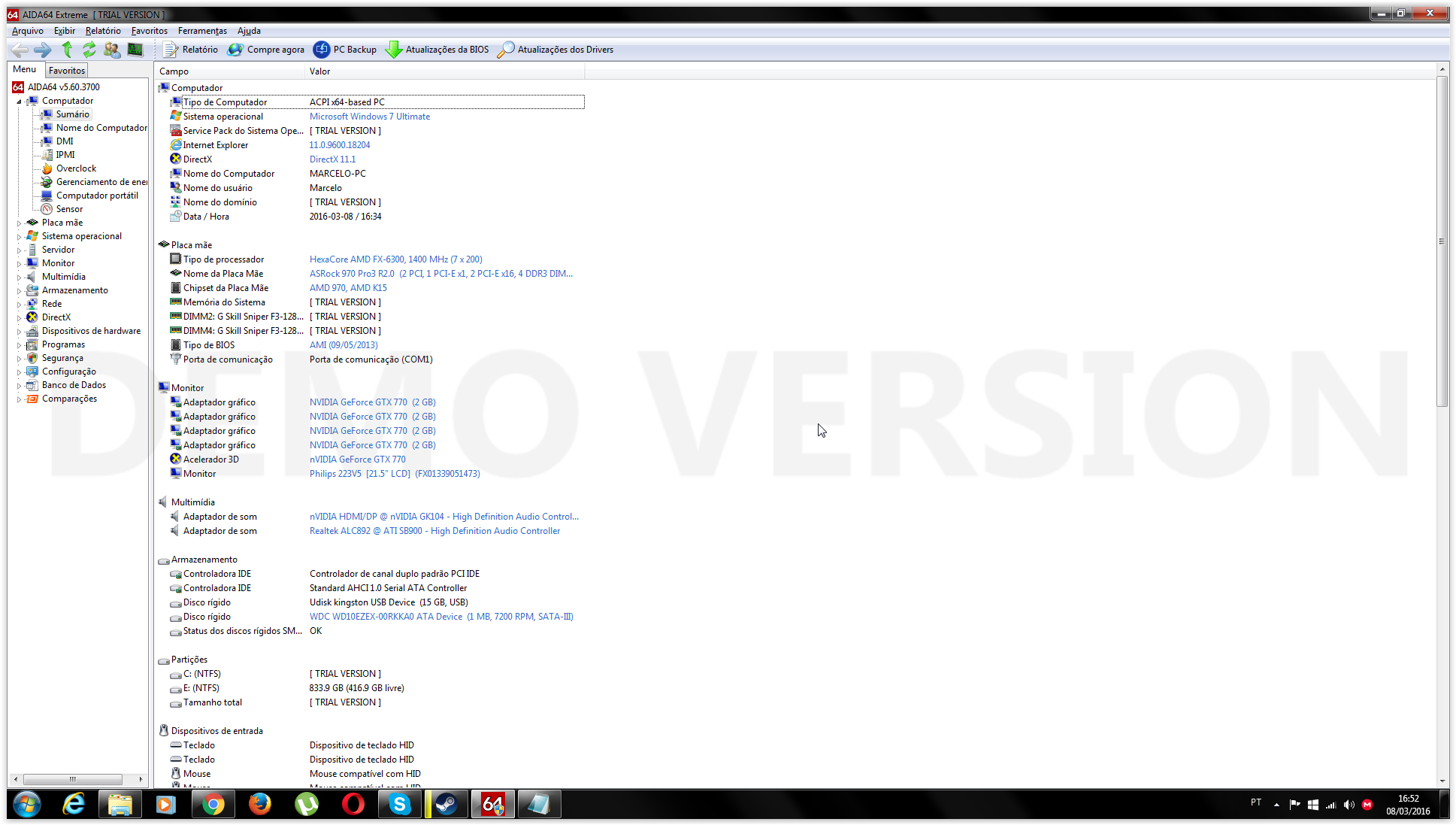This screenshot has width=1456, height=825.
Task: Expand the Armazenamento tree node
Action: (x=19, y=291)
